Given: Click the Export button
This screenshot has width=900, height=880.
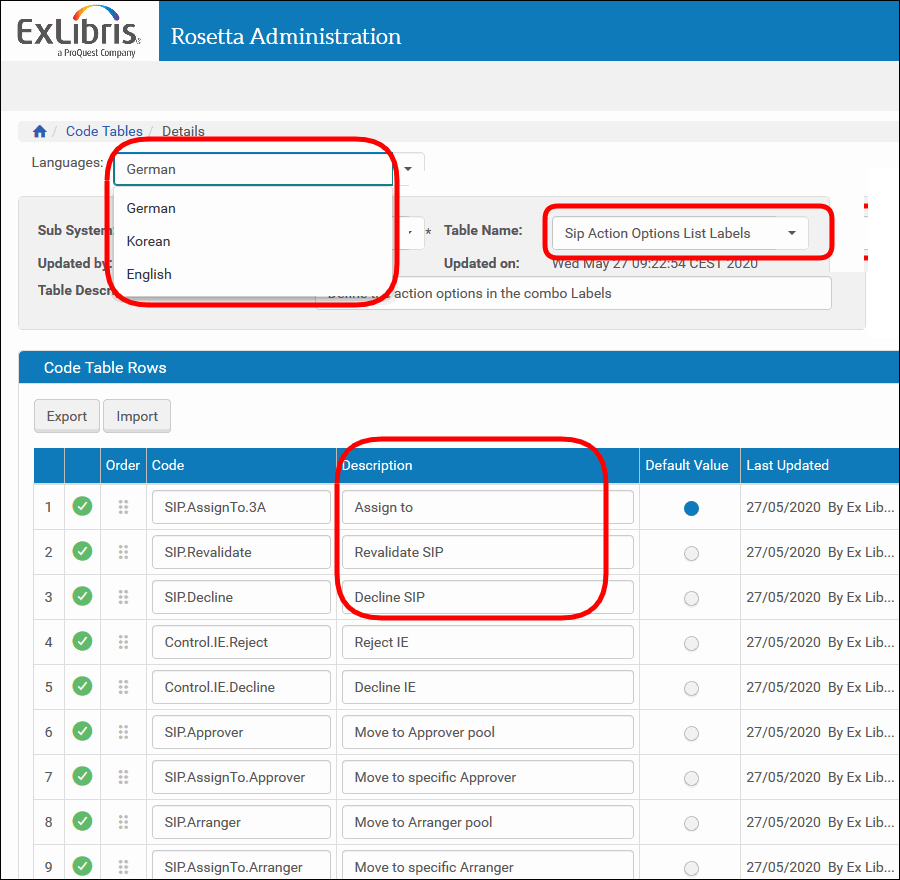Looking at the screenshot, I should pos(67,416).
